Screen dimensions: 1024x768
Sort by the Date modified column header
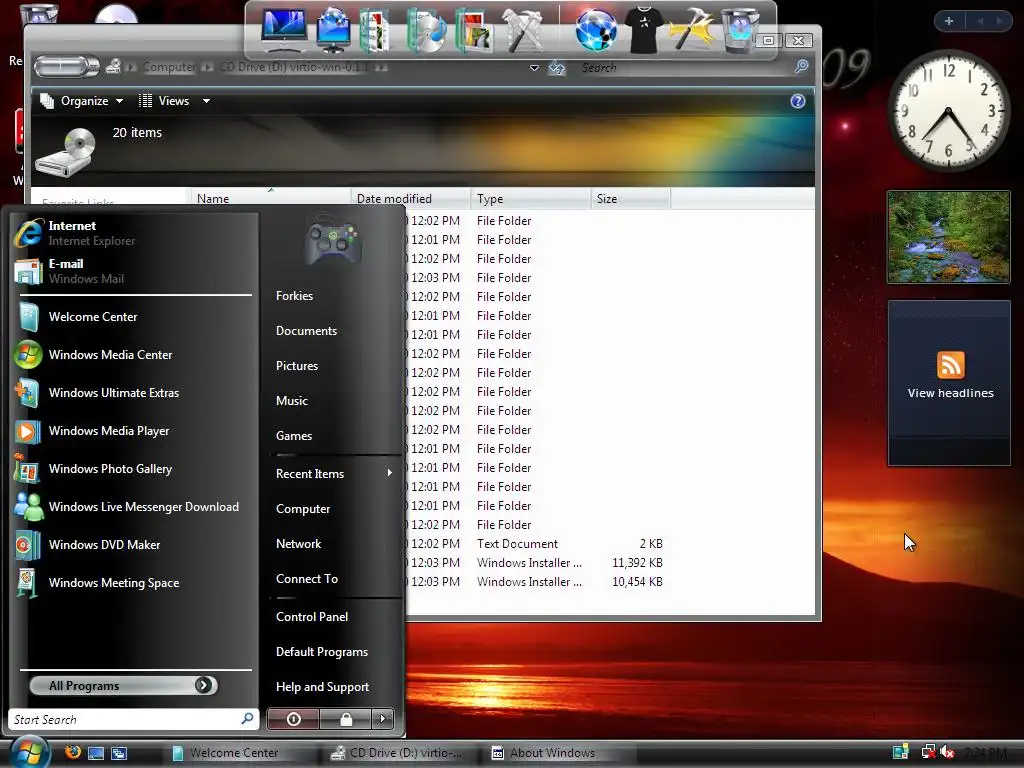coord(410,199)
